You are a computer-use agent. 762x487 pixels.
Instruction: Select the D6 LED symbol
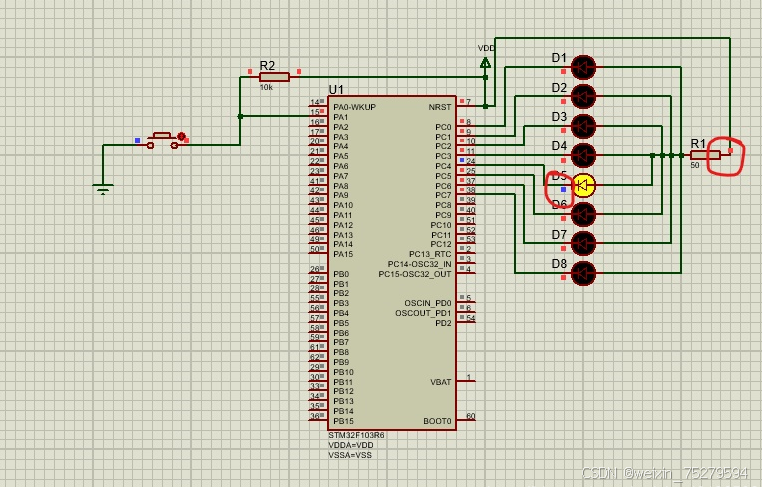pyautogui.click(x=583, y=214)
